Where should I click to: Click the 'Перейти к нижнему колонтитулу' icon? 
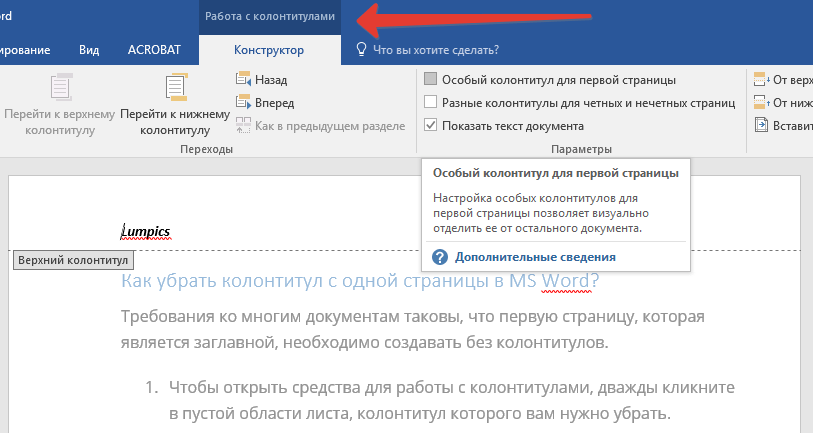click(176, 88)
